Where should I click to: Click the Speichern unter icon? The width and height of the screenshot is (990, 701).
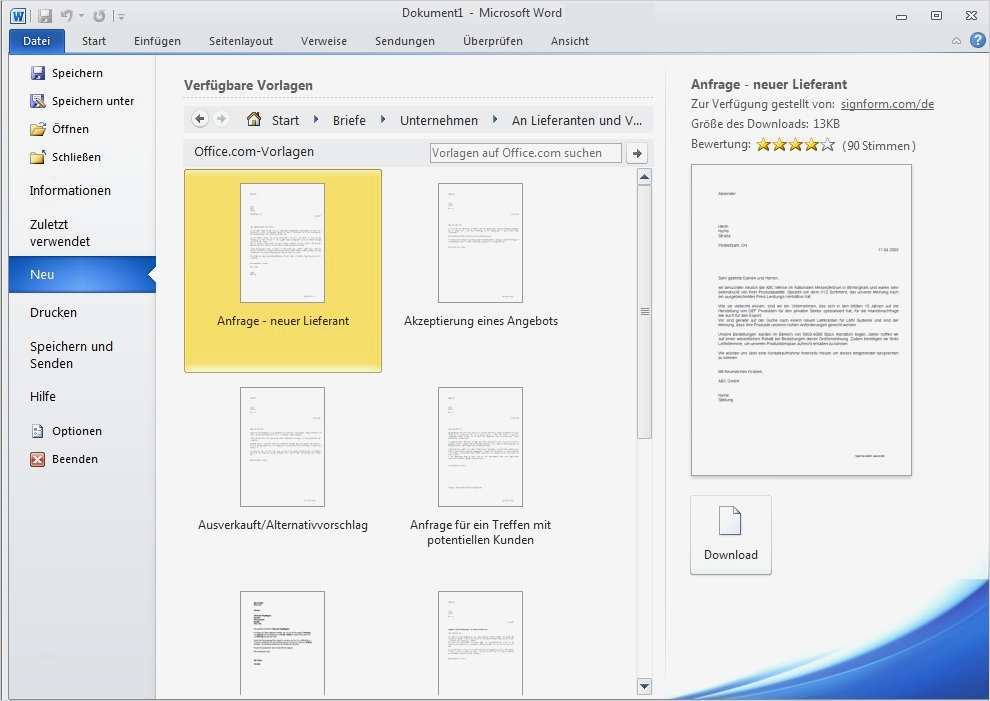36,100
